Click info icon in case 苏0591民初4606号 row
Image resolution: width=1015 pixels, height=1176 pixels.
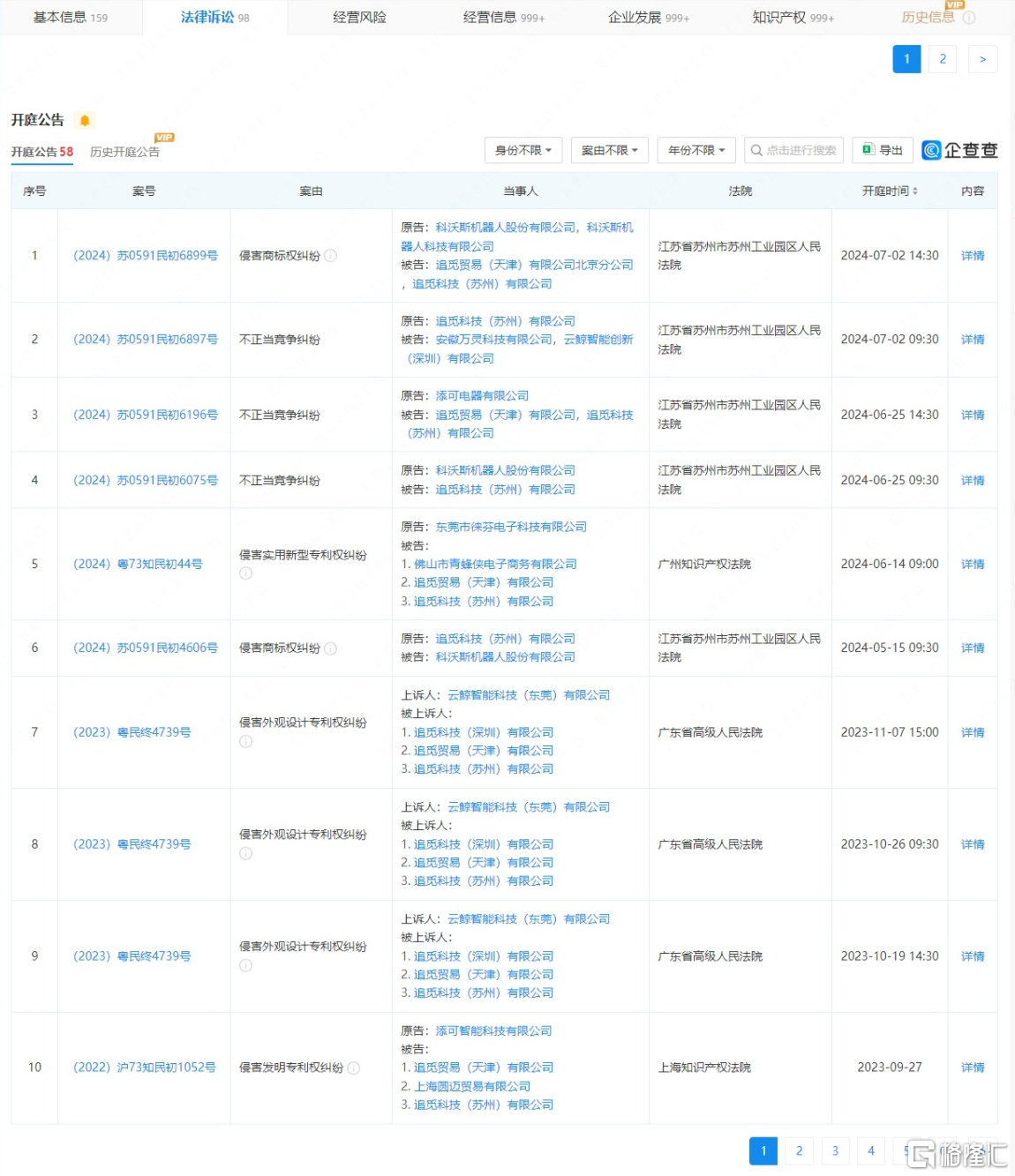[330, 648]
